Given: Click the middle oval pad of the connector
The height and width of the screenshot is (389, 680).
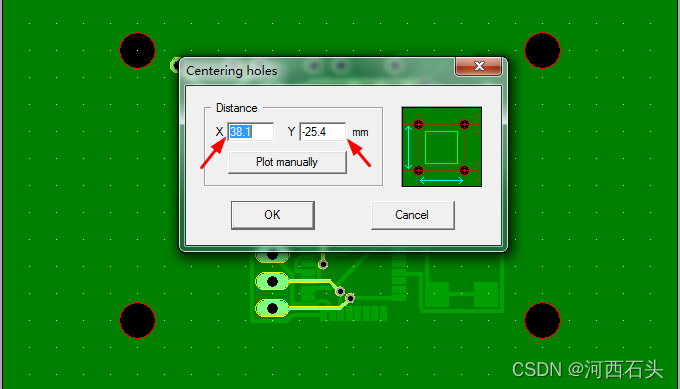Looking at the screenshot, I should tap(272, 282).
